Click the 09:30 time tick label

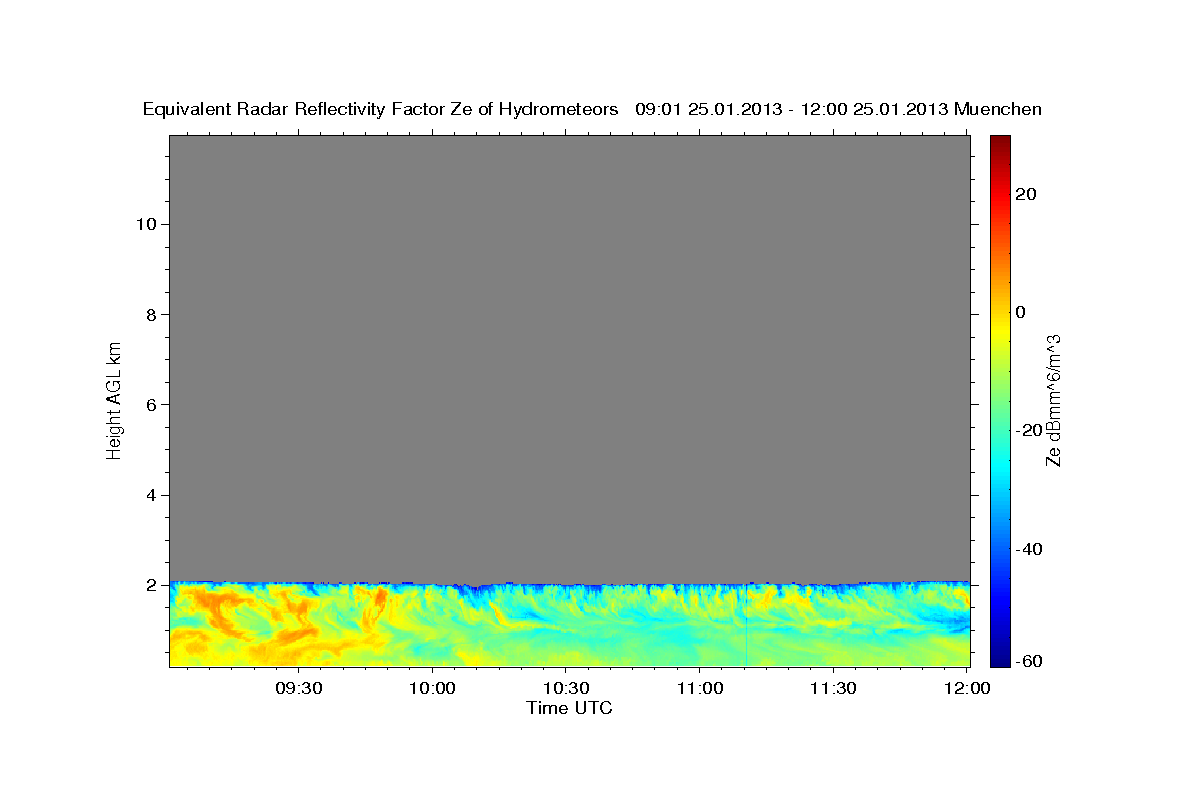point(298,688)
